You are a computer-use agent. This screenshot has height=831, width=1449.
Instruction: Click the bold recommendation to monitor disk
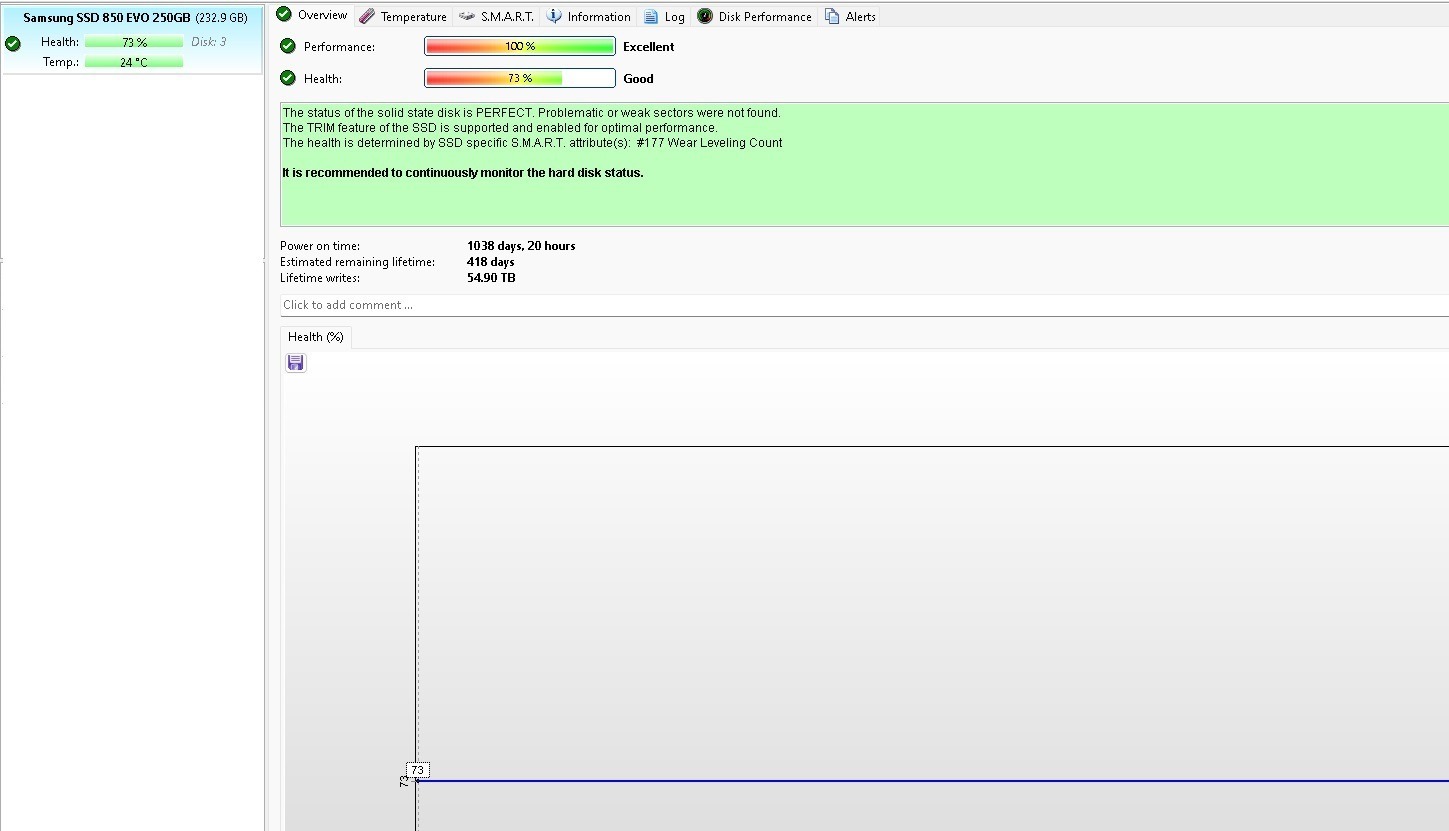point(463,173)
